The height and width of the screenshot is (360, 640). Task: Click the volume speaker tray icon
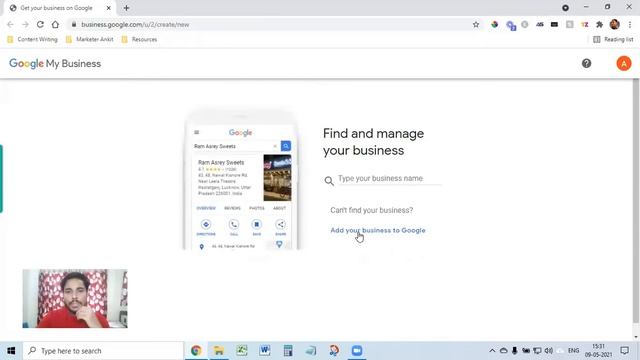549,351
